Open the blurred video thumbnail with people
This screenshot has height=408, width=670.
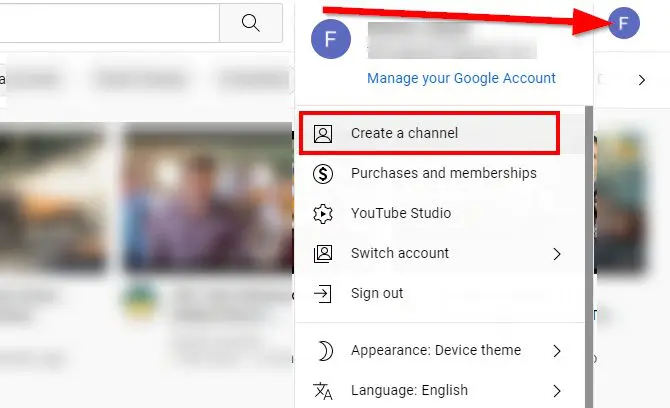point(208,198)
